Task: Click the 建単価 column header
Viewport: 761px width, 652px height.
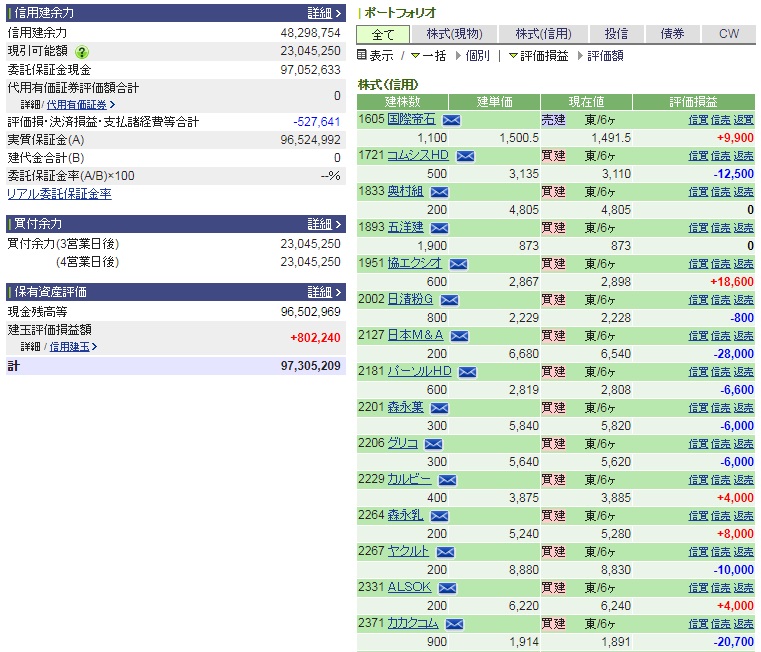Action: click(495, 102)
